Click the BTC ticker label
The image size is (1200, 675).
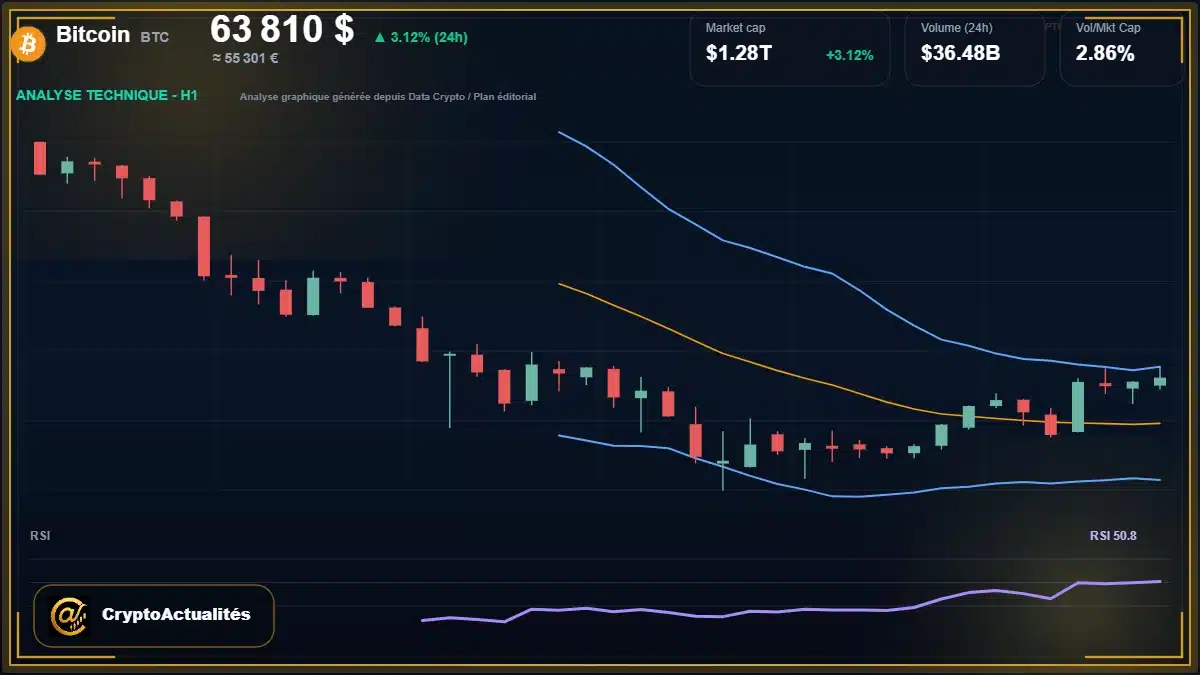click(x=155, y=37)
